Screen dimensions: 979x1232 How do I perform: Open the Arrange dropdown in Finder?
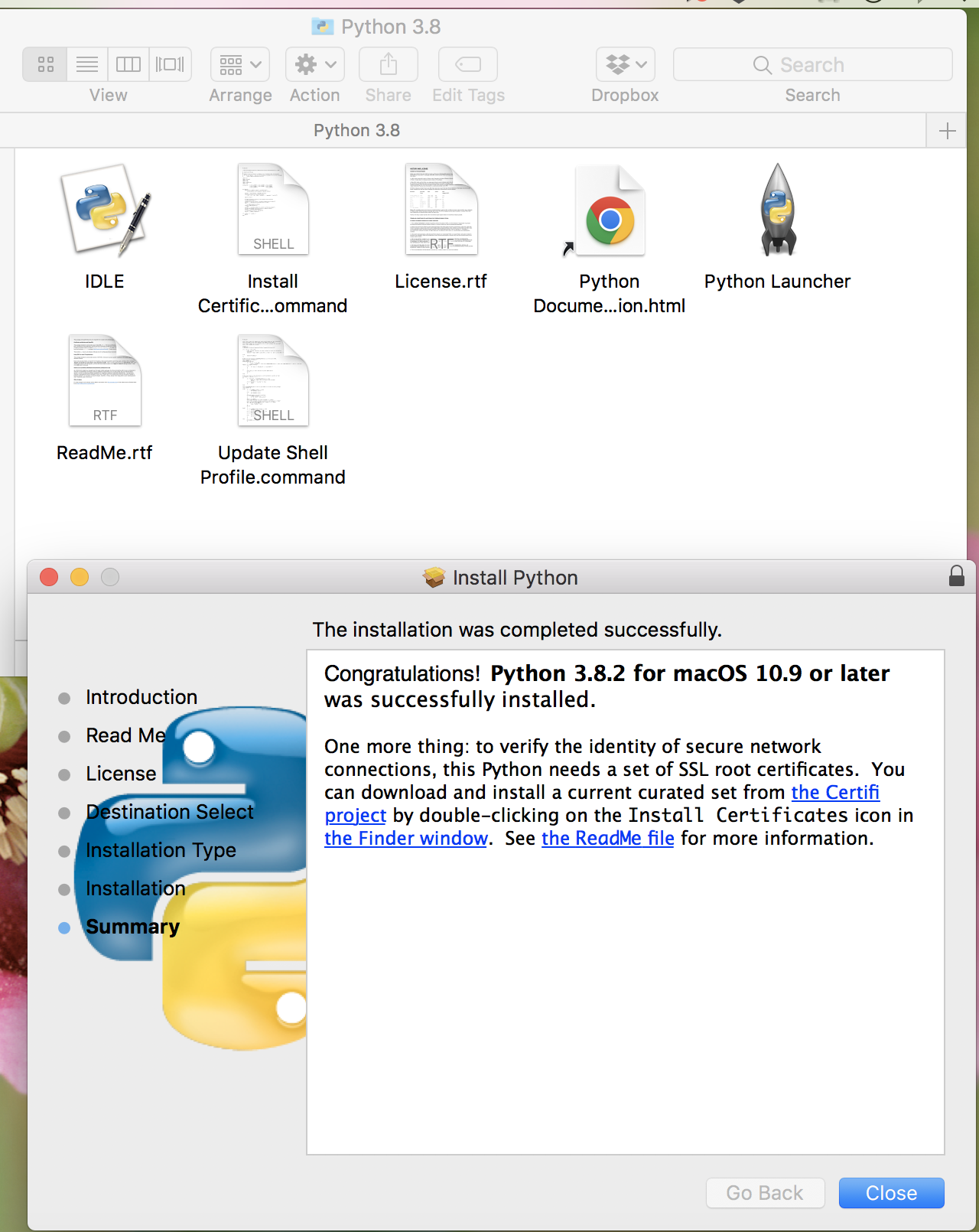click(x=240, y=64)
